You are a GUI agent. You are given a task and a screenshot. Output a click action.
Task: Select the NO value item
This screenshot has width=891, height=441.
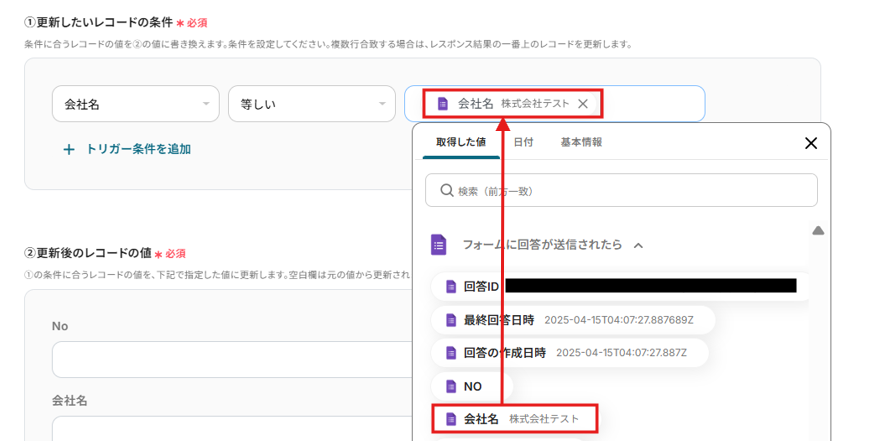tap(472, 386)
